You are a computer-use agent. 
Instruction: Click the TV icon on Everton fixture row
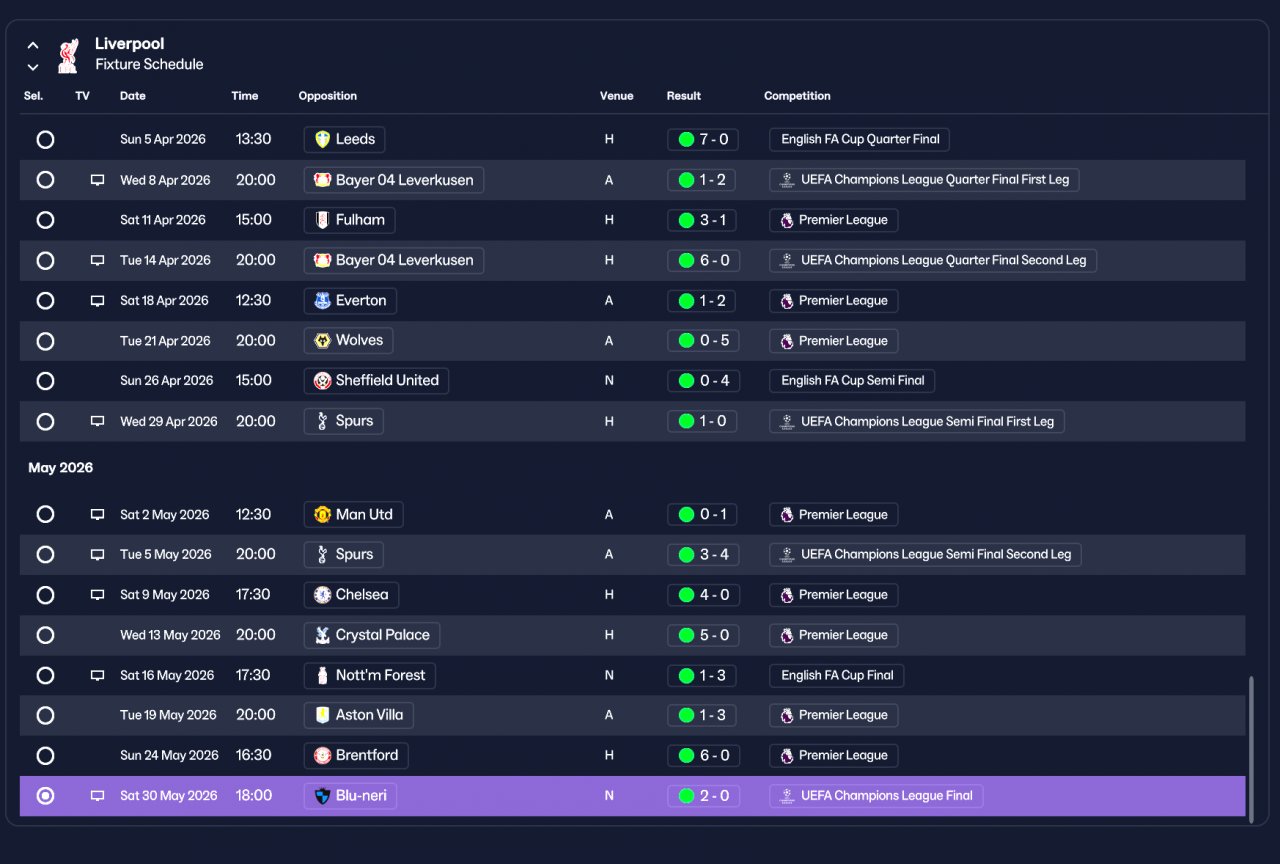(97, 300)
